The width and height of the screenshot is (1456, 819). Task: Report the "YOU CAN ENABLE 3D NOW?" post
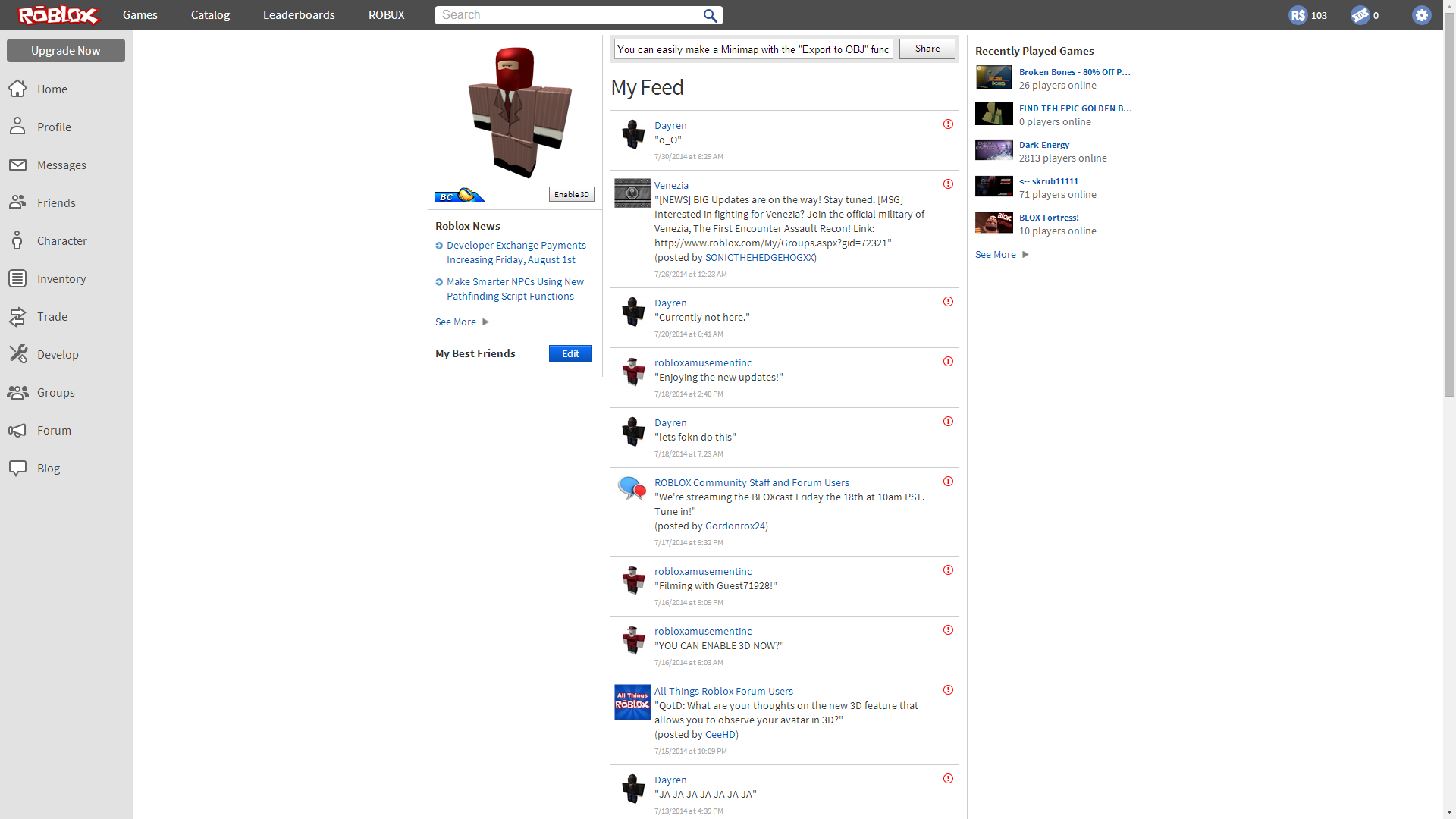click(948, 630)
